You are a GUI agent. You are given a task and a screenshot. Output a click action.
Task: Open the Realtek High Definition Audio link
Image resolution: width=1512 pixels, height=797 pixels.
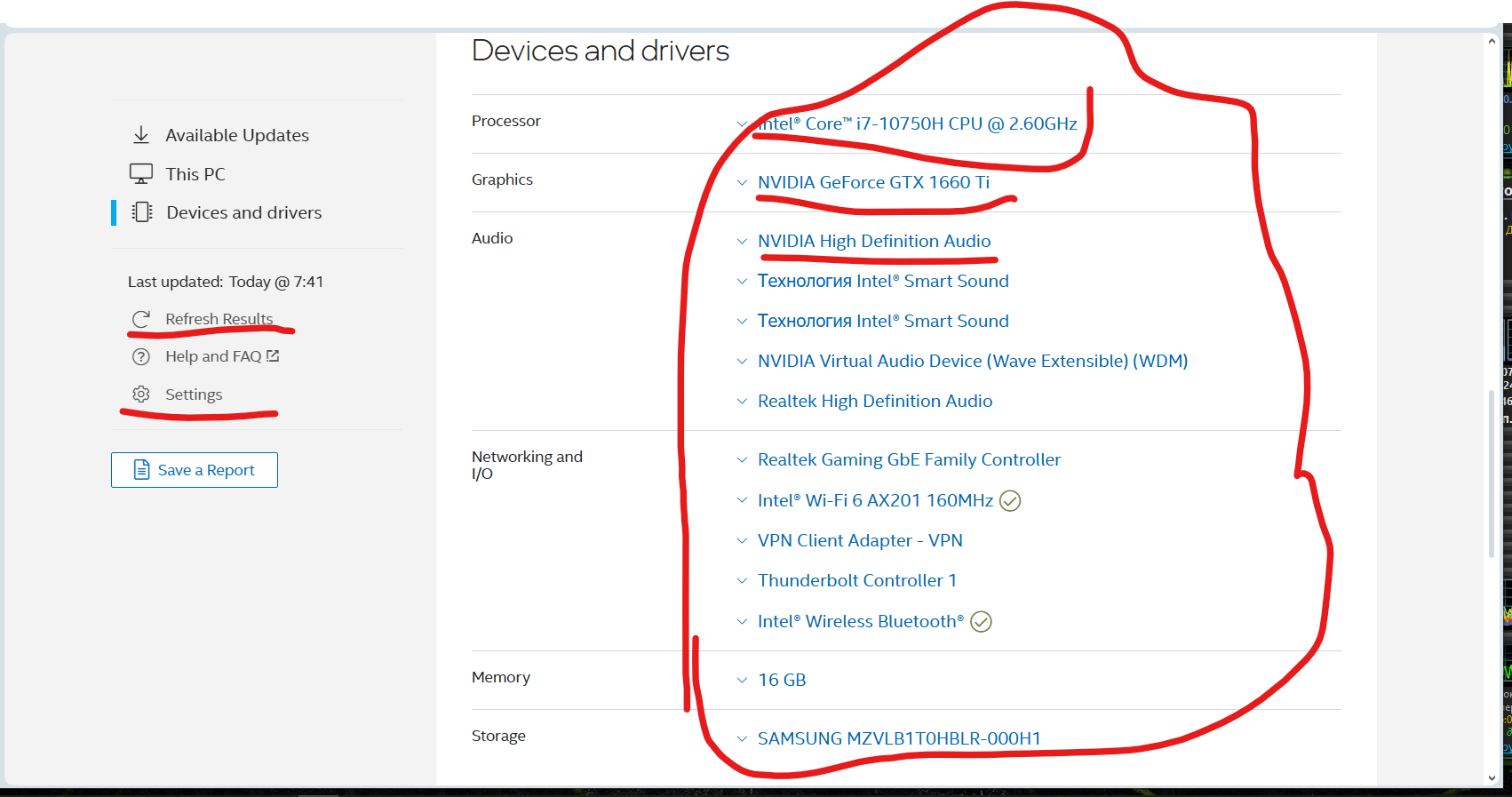tap(875, 401)
